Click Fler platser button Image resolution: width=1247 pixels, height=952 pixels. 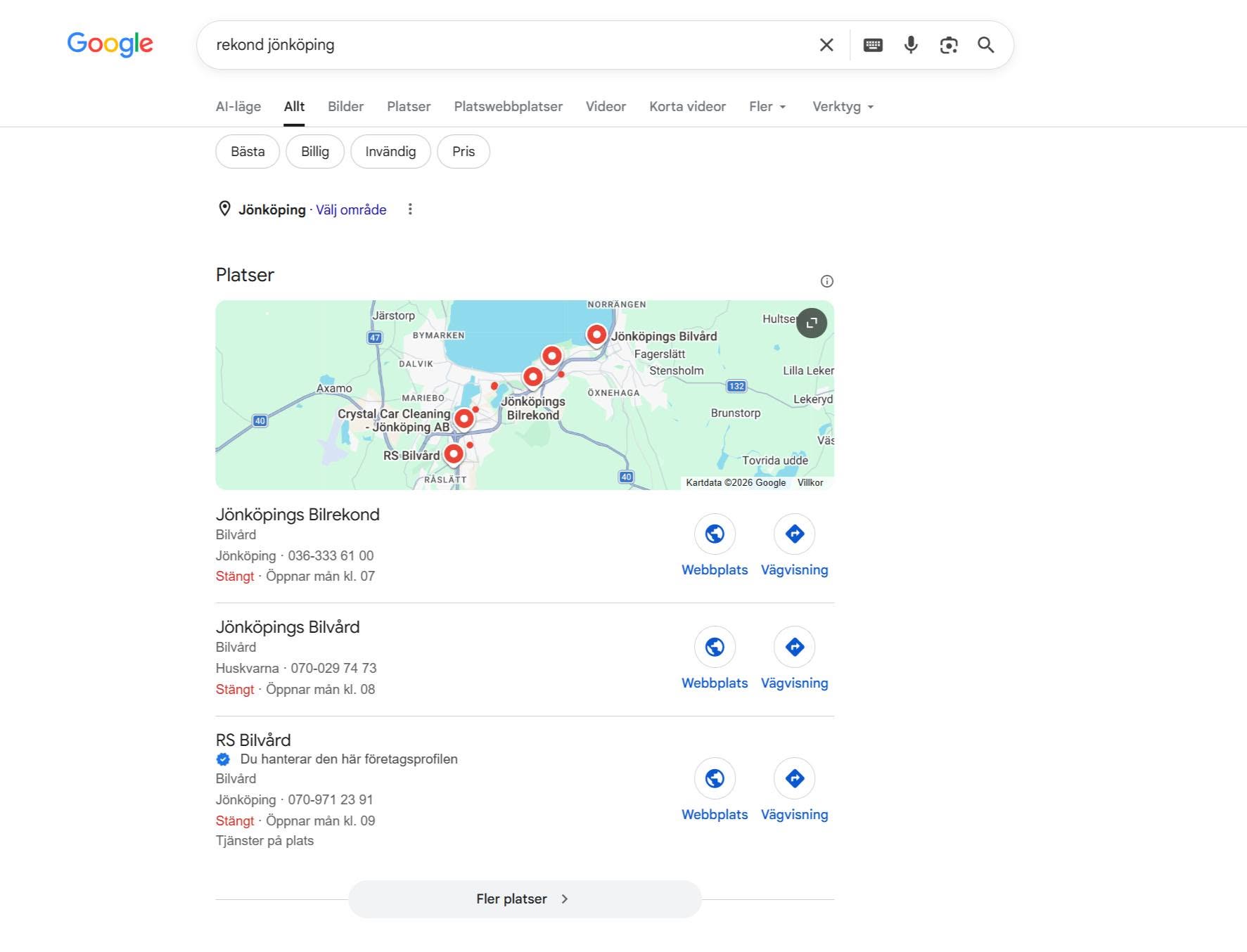(x=525, y=899)
